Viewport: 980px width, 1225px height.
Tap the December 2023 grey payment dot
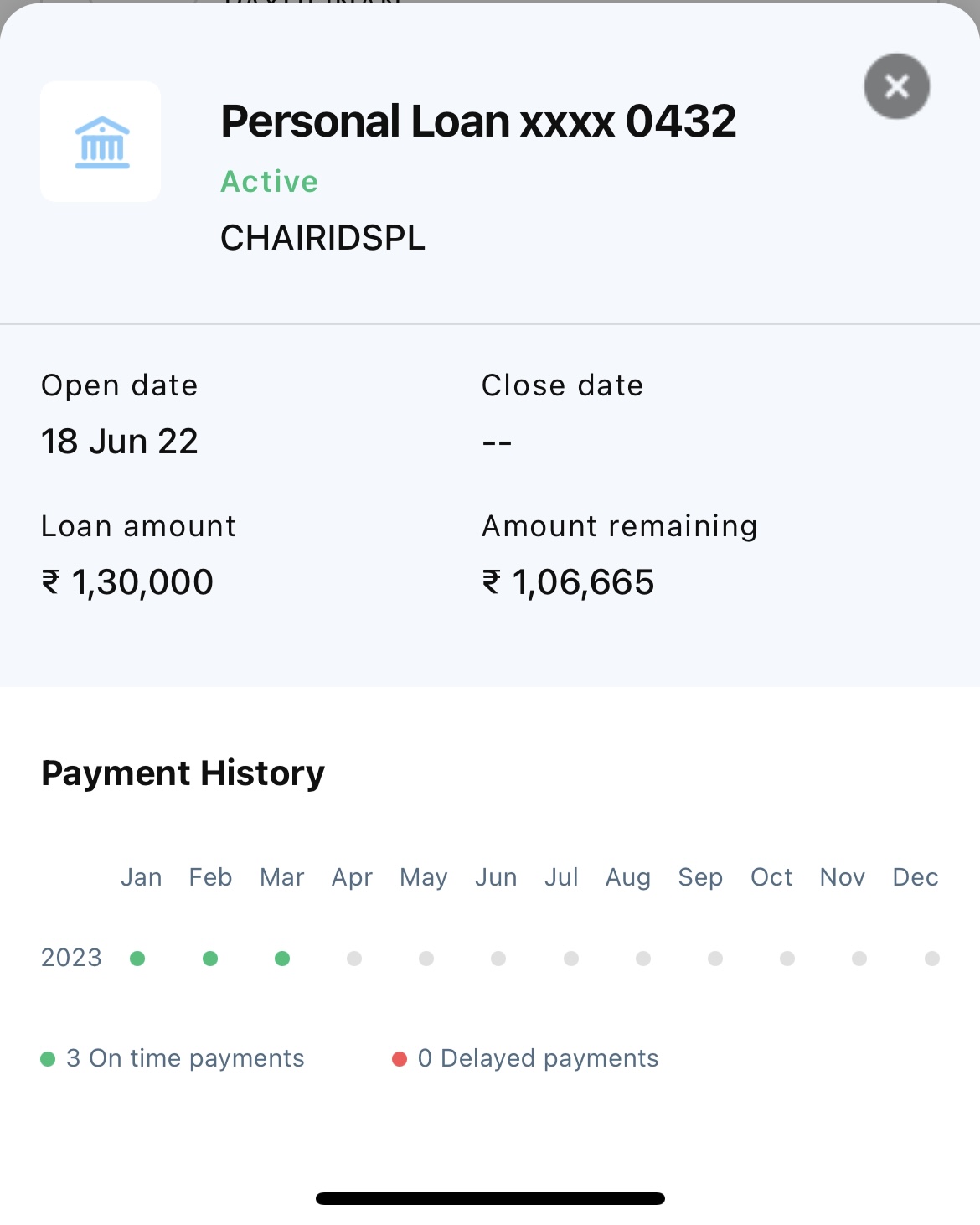(932, 959)
